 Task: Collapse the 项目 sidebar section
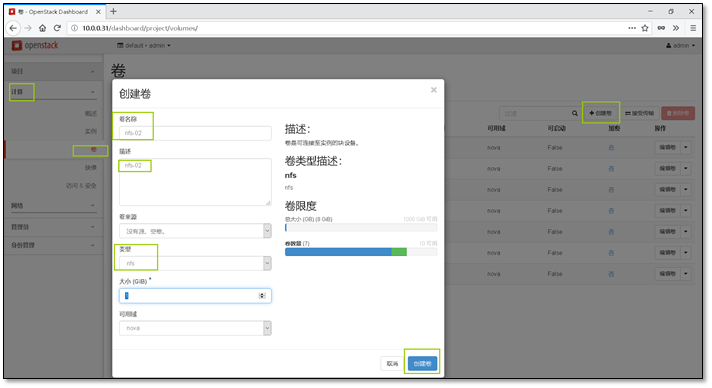(x=54, y=71)
